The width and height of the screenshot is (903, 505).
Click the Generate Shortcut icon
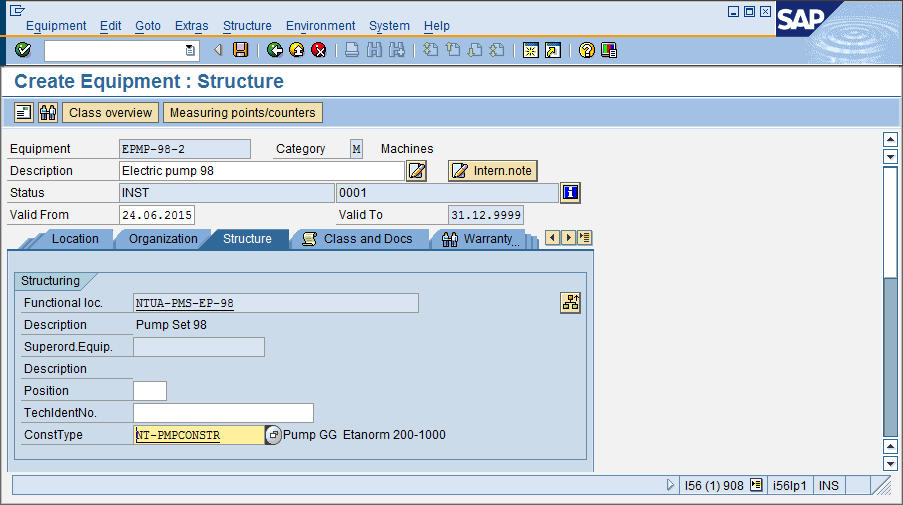point(553,50)
